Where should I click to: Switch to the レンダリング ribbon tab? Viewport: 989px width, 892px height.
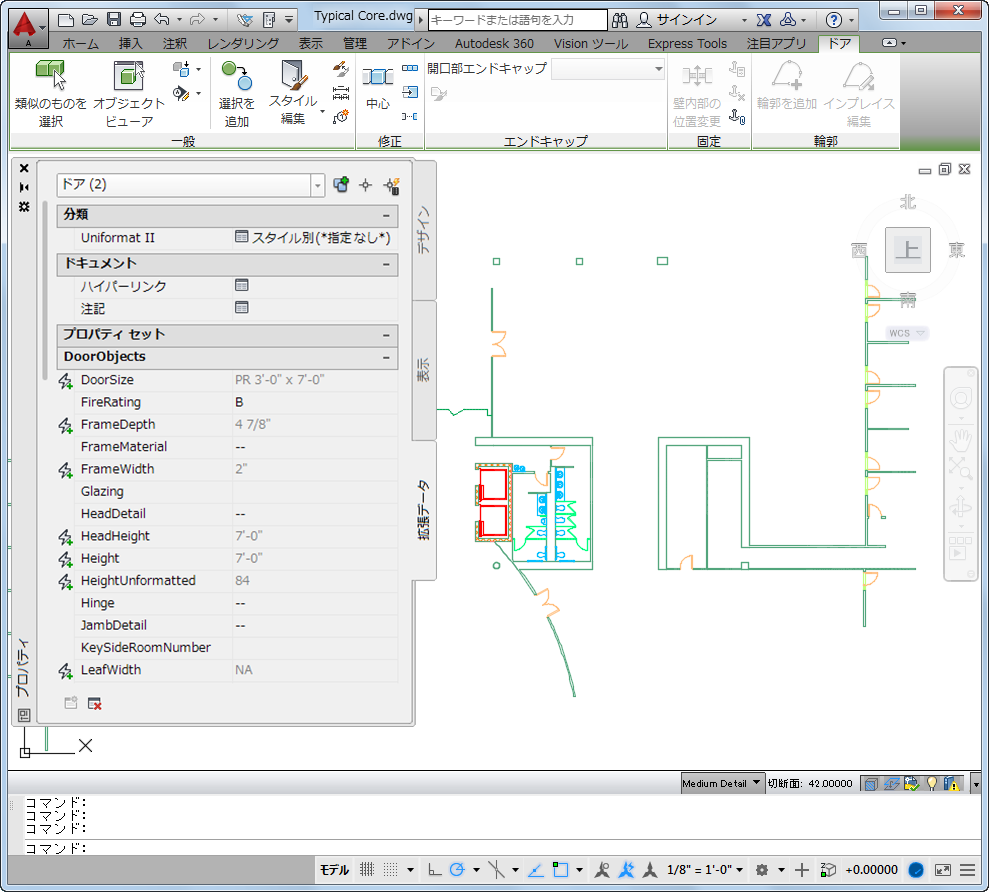243,44
